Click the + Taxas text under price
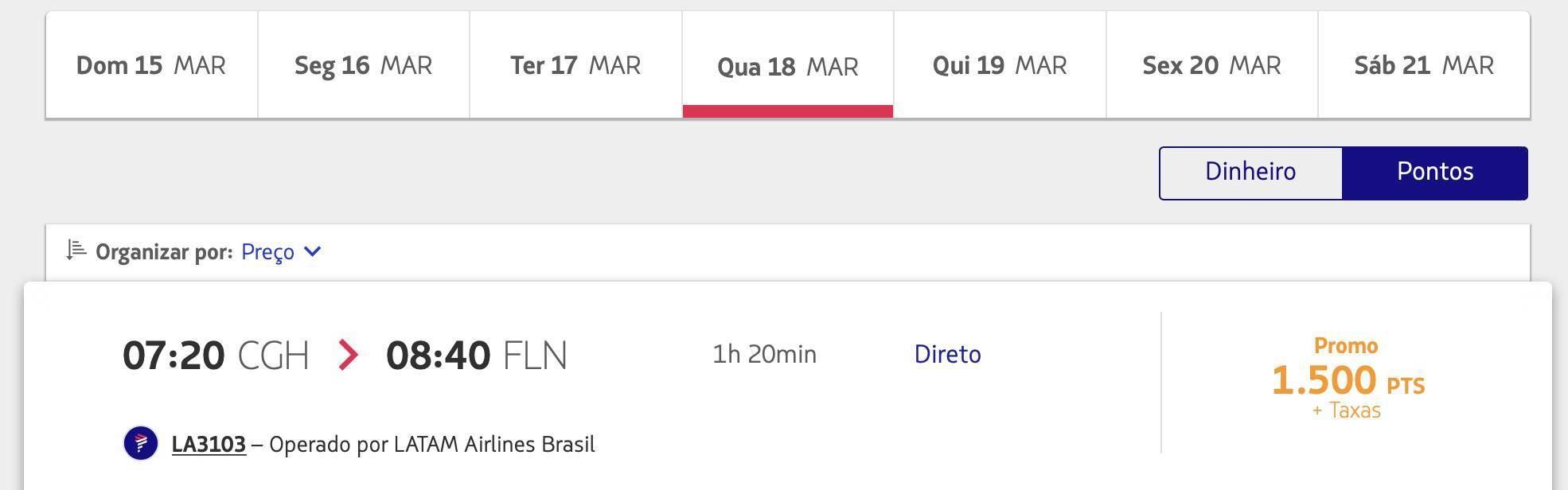The width and height of the screenshot is (1568, 490). click(1347, 410)
